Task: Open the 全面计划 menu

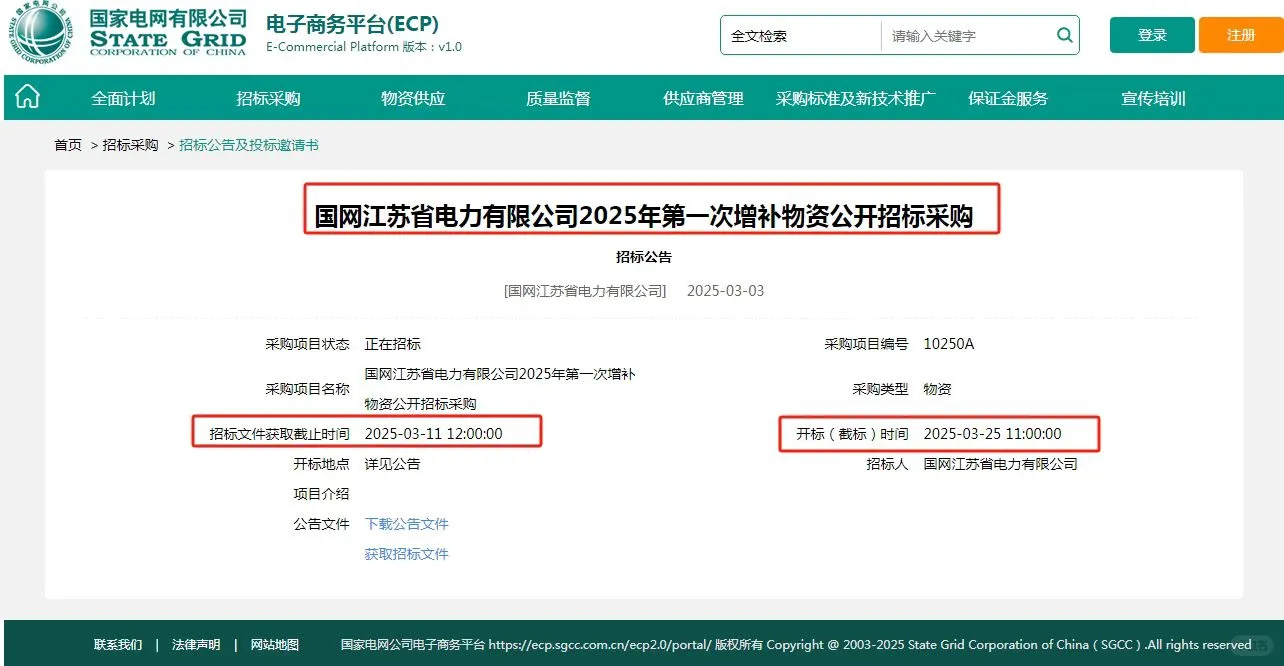Action: coord(123,98)
